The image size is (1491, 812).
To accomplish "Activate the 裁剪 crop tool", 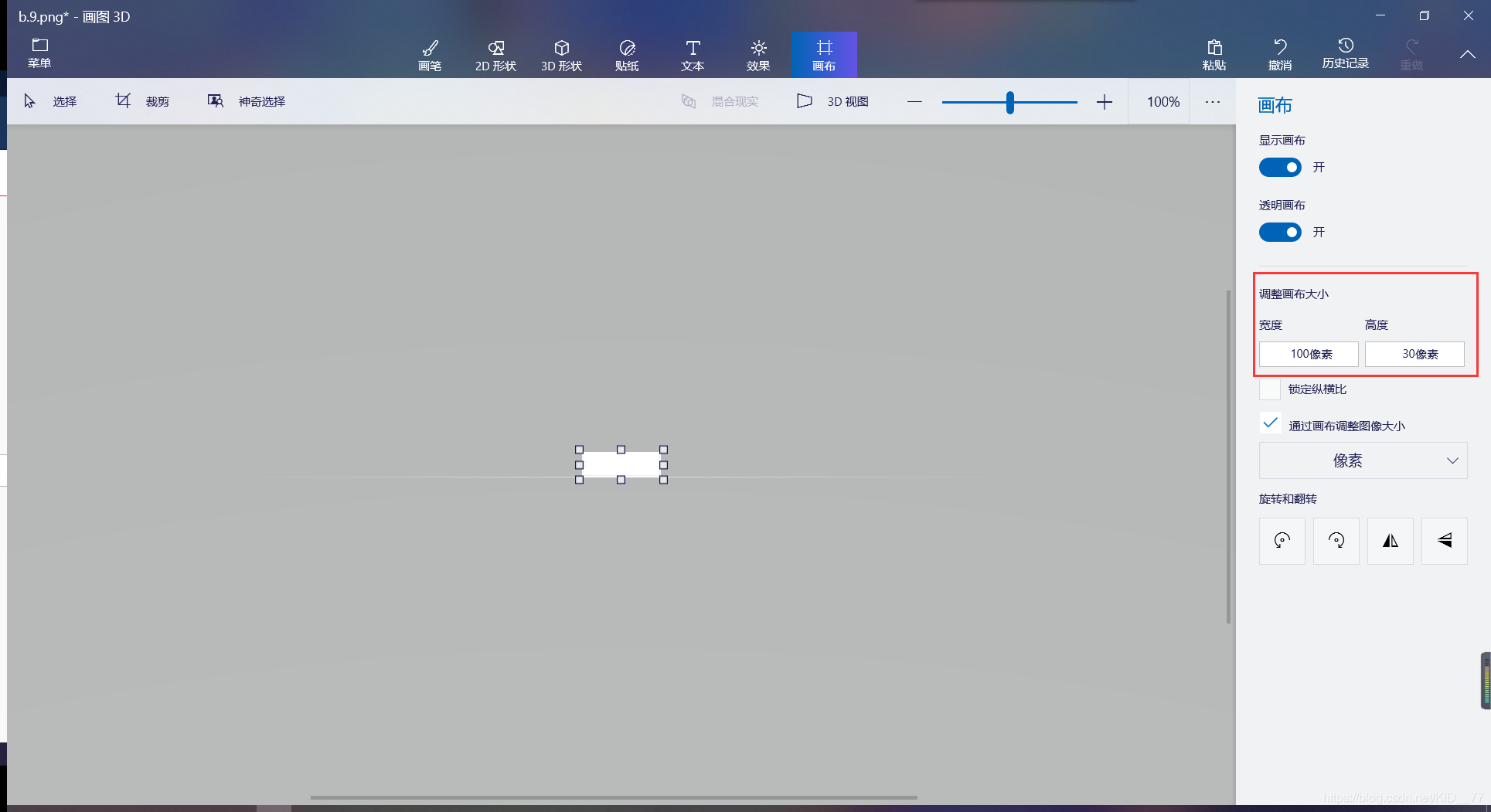I will coord(142,101).
